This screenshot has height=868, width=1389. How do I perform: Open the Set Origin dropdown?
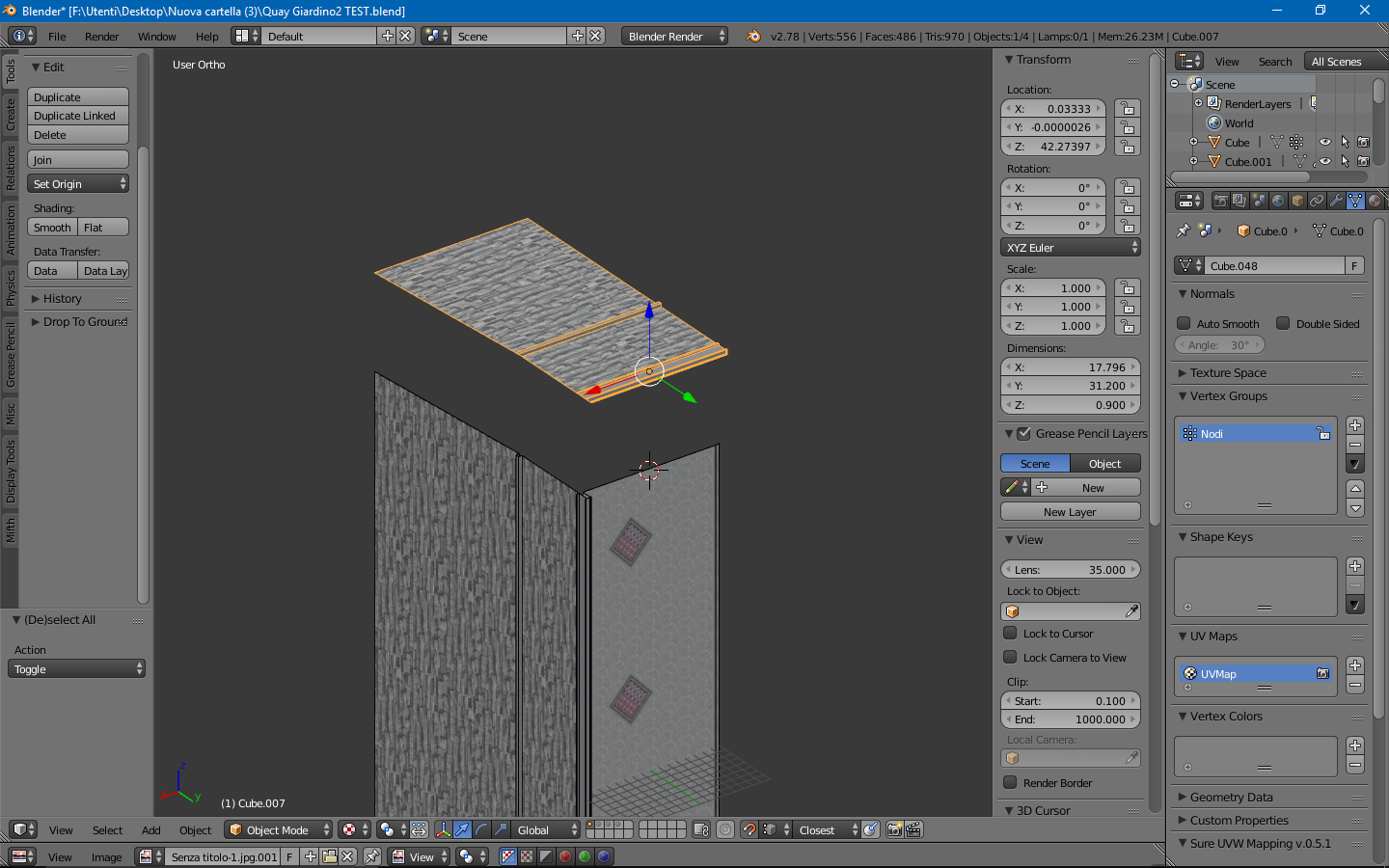(78, 184)
